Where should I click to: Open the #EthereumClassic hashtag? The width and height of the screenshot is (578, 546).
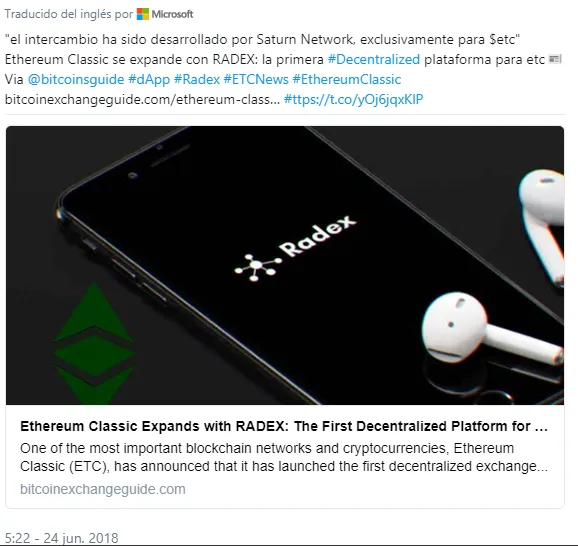tap(347, 79)
